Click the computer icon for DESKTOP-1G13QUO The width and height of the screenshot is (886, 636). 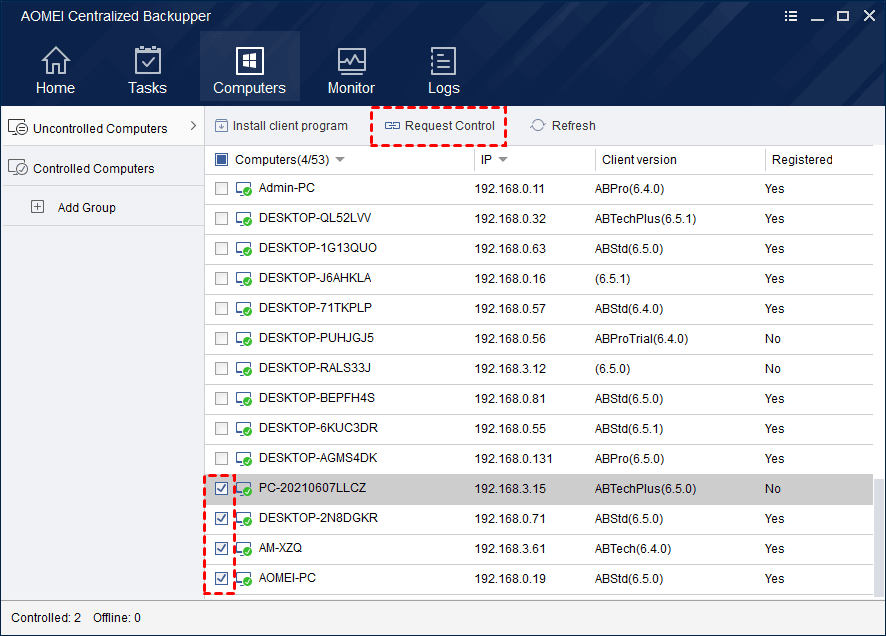coord(244,249)
